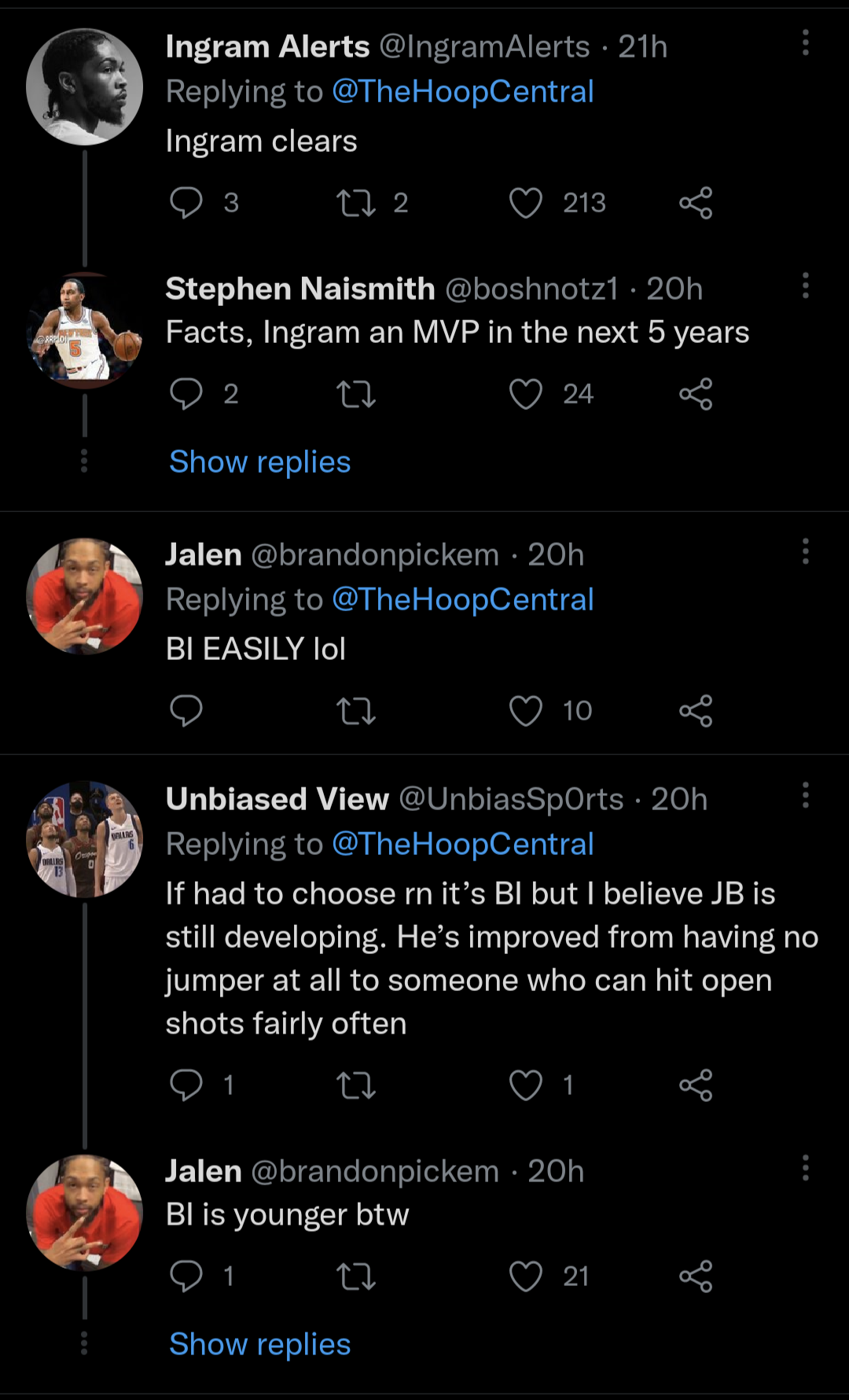Like the "Ingram clears" tweet
The image size is (849, 1400).
[x=526, y=203]
